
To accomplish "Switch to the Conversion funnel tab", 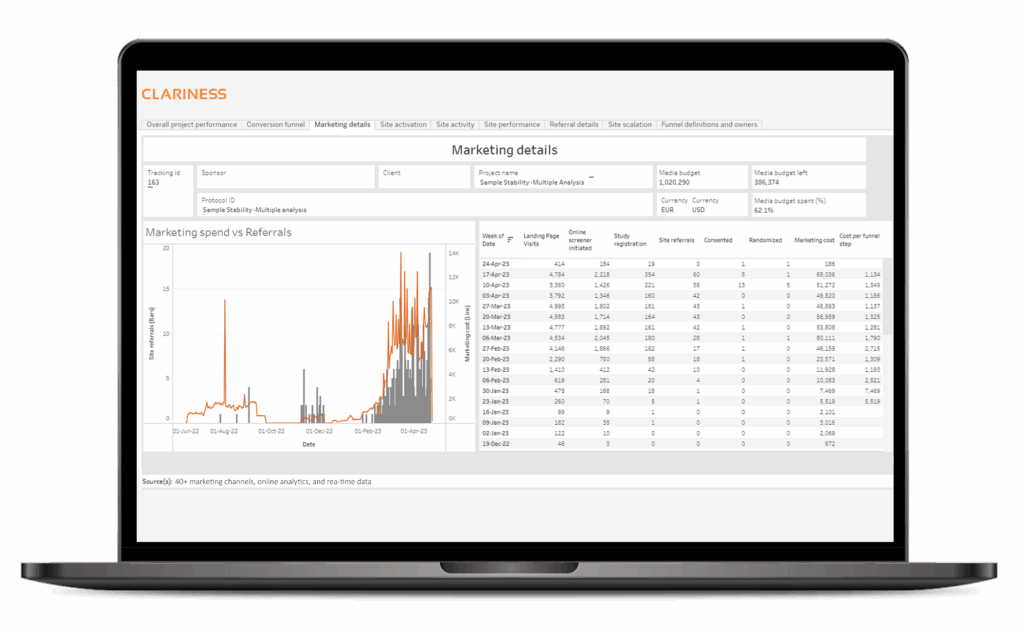I will [x=276, y=125].
